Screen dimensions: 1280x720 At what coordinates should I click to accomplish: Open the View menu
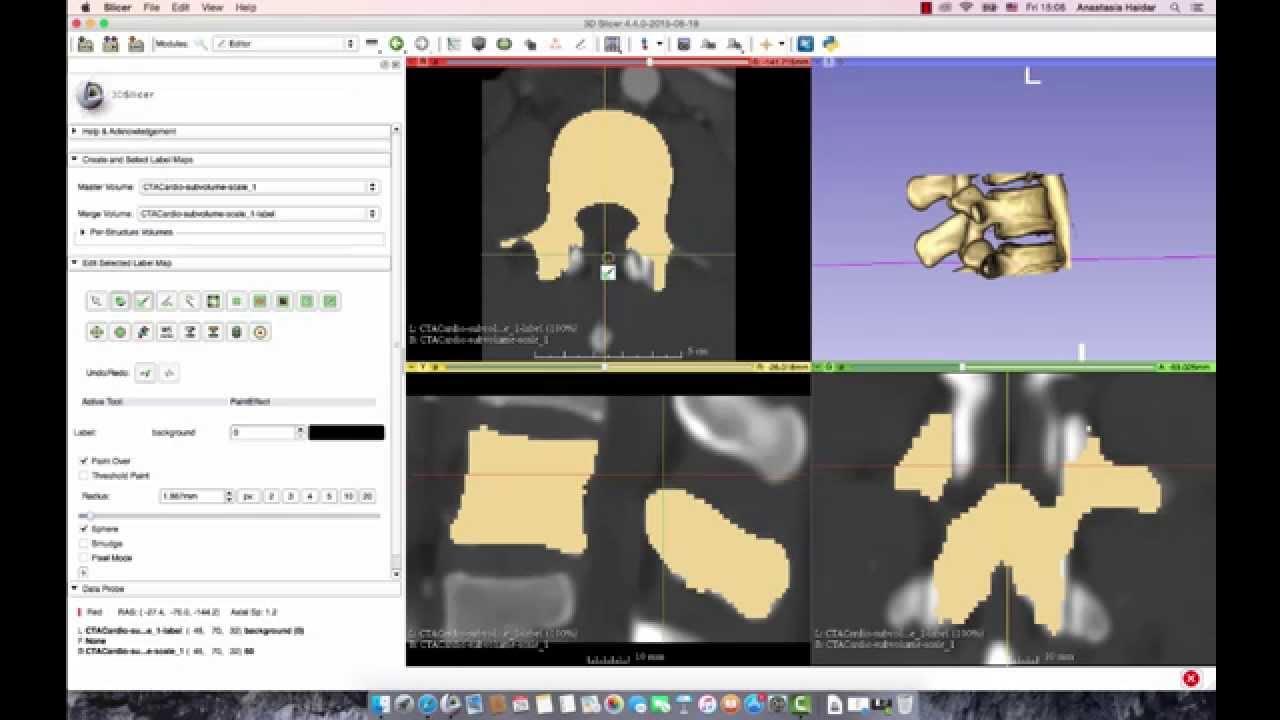tap(212, 7)
